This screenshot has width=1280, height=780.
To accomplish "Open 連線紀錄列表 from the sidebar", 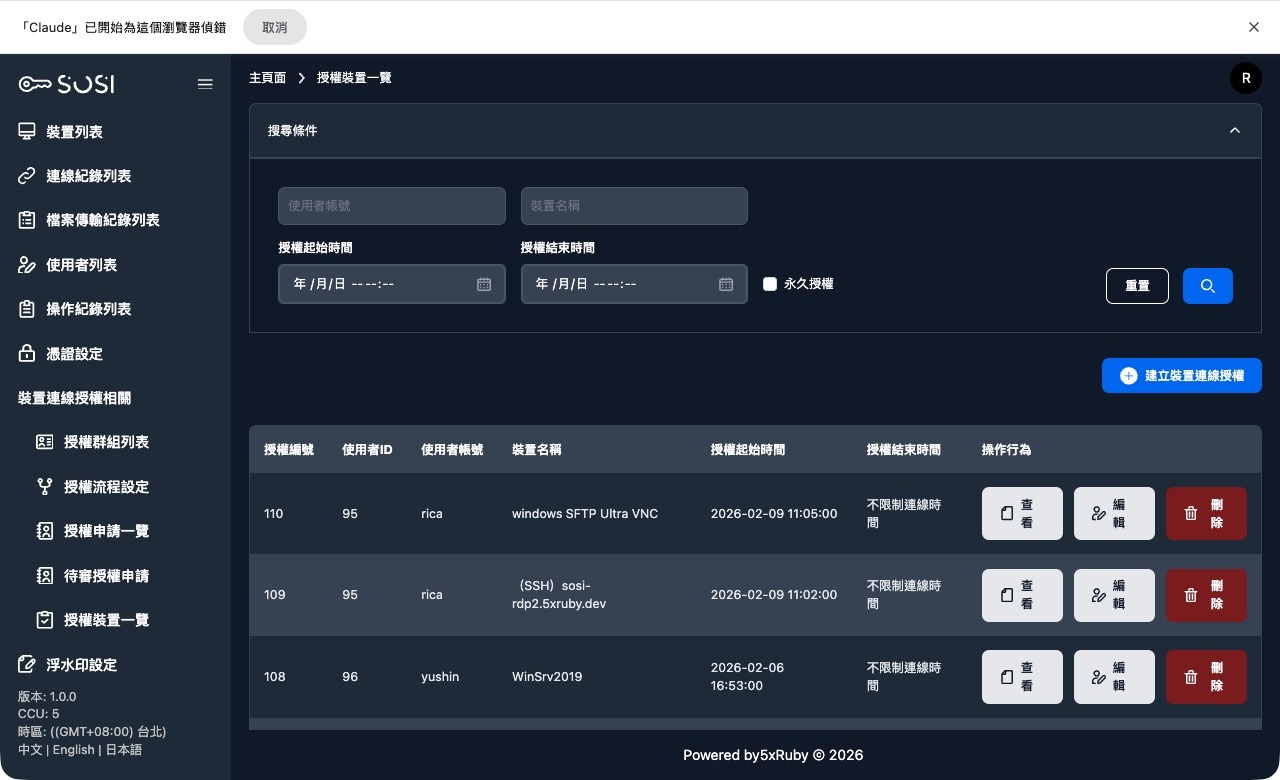I will pyautogui.click(x=88, y=176).
